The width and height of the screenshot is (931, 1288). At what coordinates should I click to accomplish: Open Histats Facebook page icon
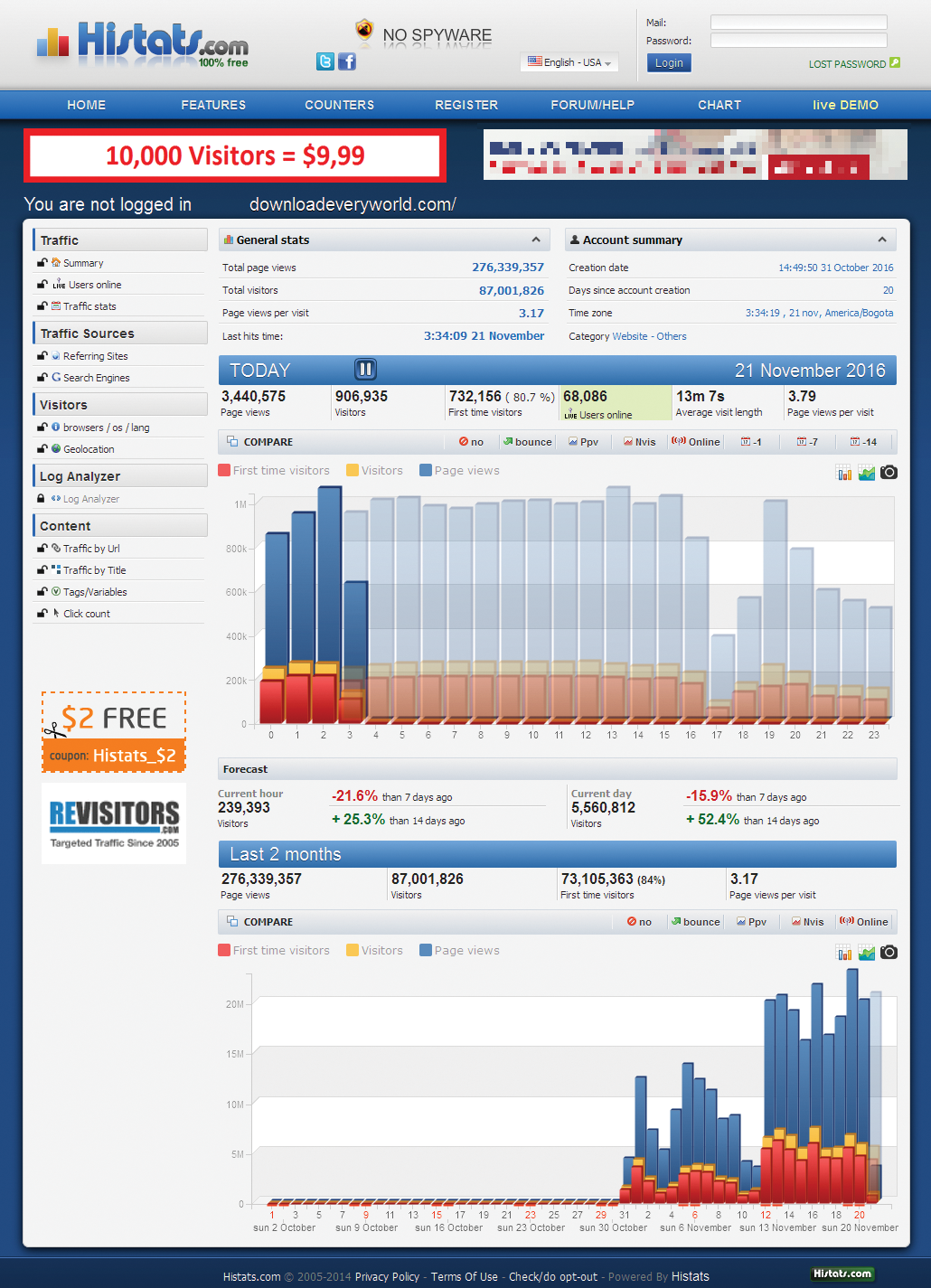[x=347, y=61]
